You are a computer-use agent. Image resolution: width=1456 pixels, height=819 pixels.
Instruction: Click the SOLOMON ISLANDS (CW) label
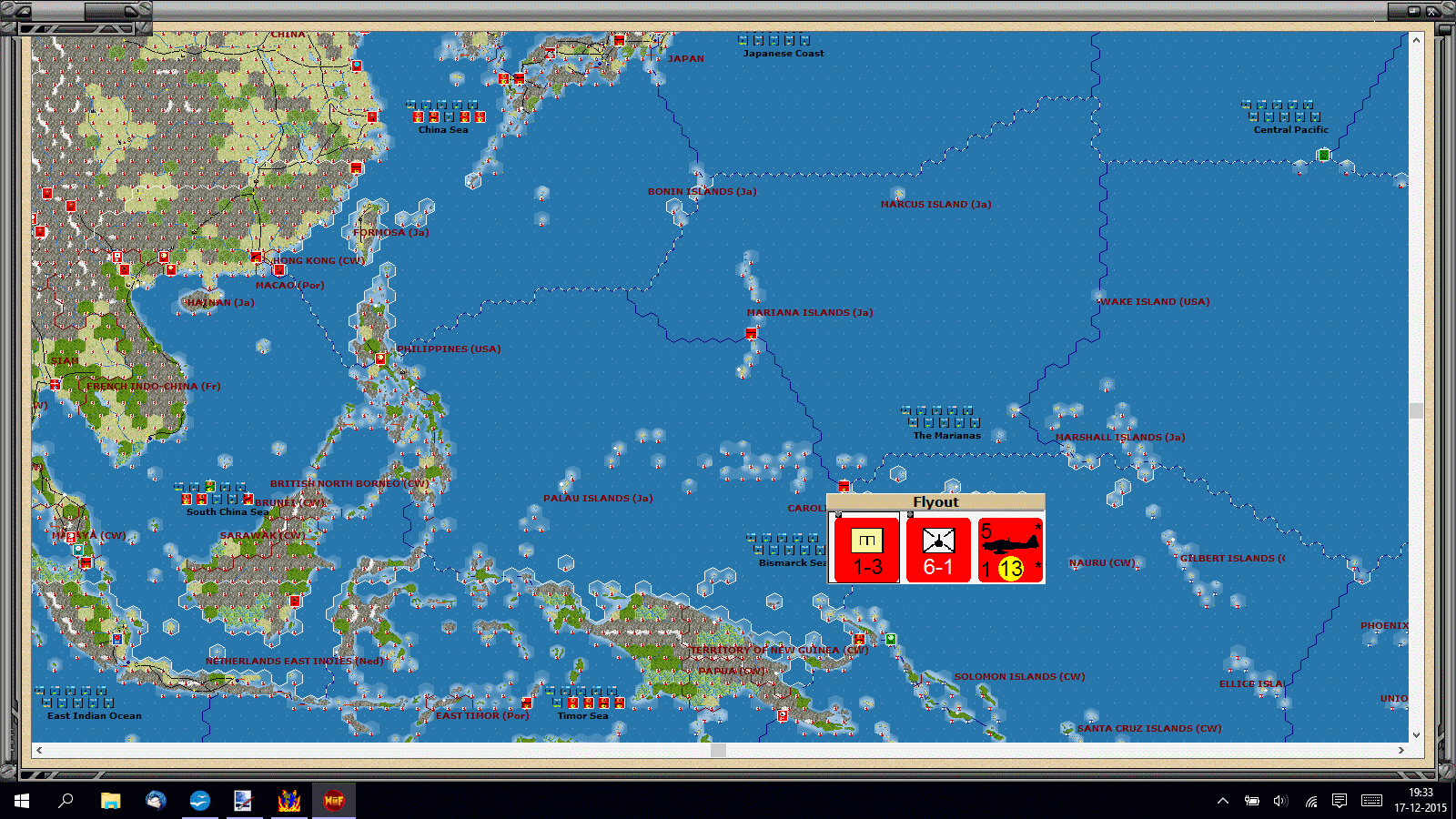(x=1019, y=677)
